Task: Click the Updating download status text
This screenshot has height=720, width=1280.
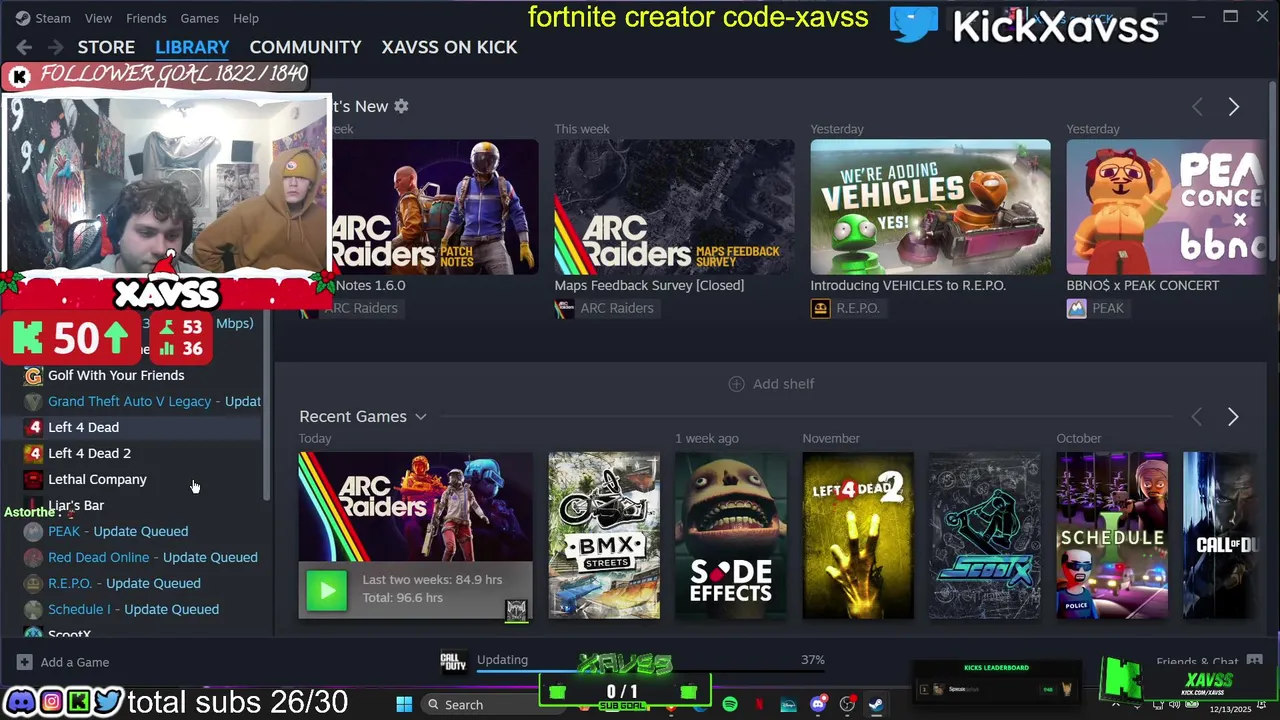Action: pyautogui.click(x=502, y=660)
